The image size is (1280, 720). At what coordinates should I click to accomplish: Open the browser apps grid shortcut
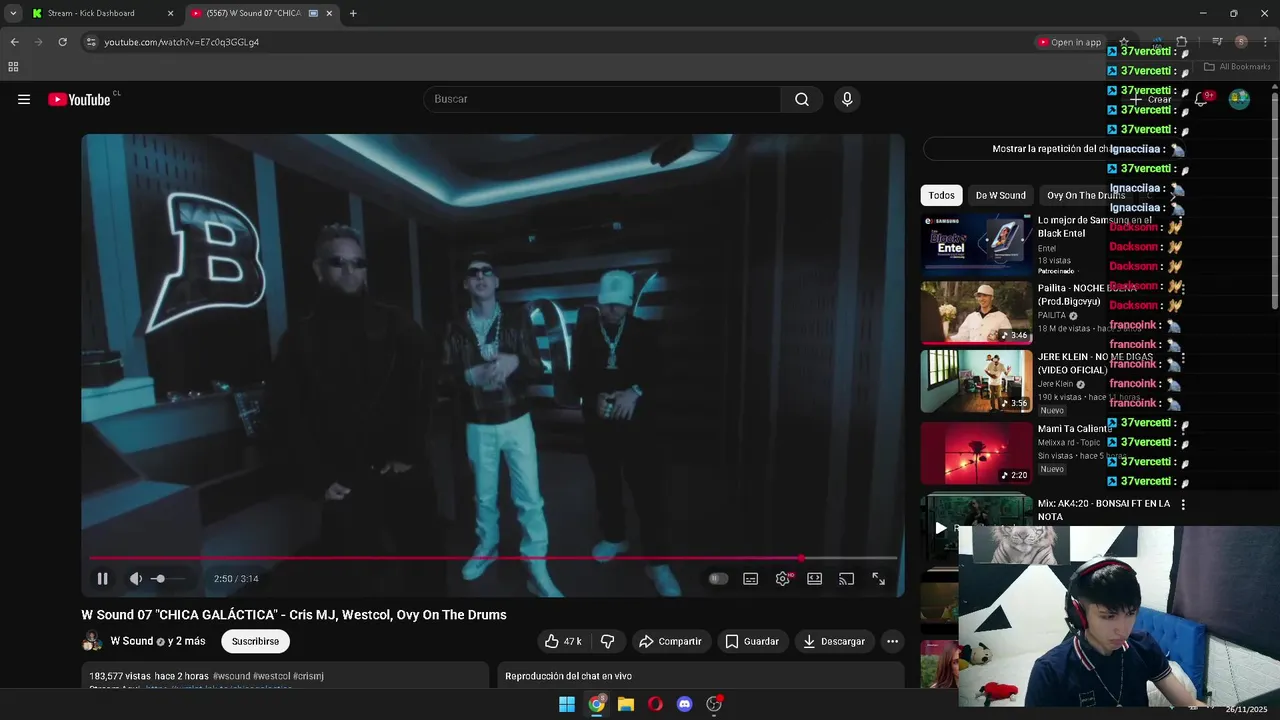pyautogui.click(x=13, y=67)
